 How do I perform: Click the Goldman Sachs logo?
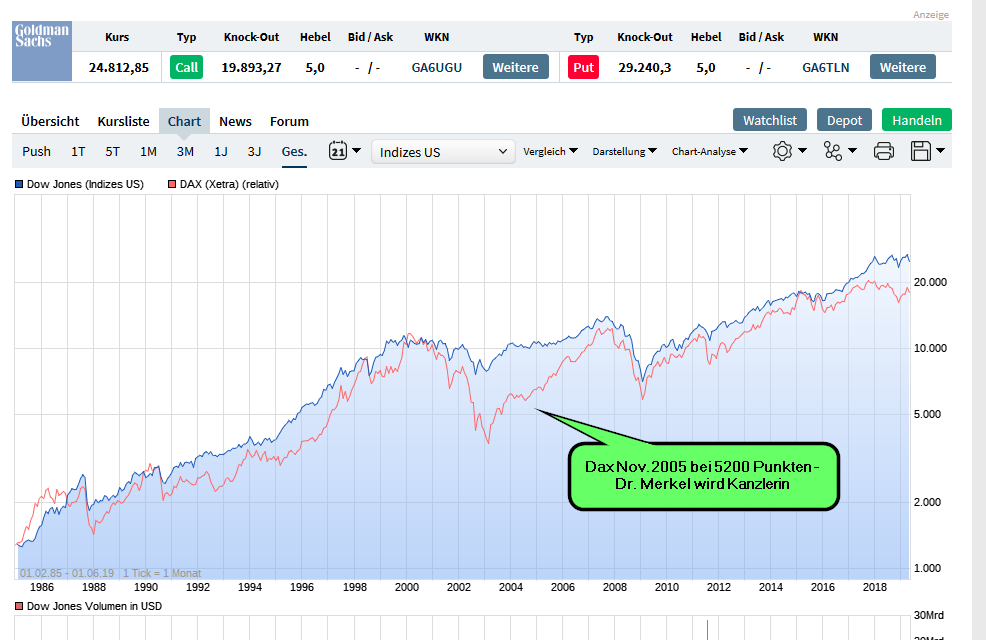click(42, 51)
